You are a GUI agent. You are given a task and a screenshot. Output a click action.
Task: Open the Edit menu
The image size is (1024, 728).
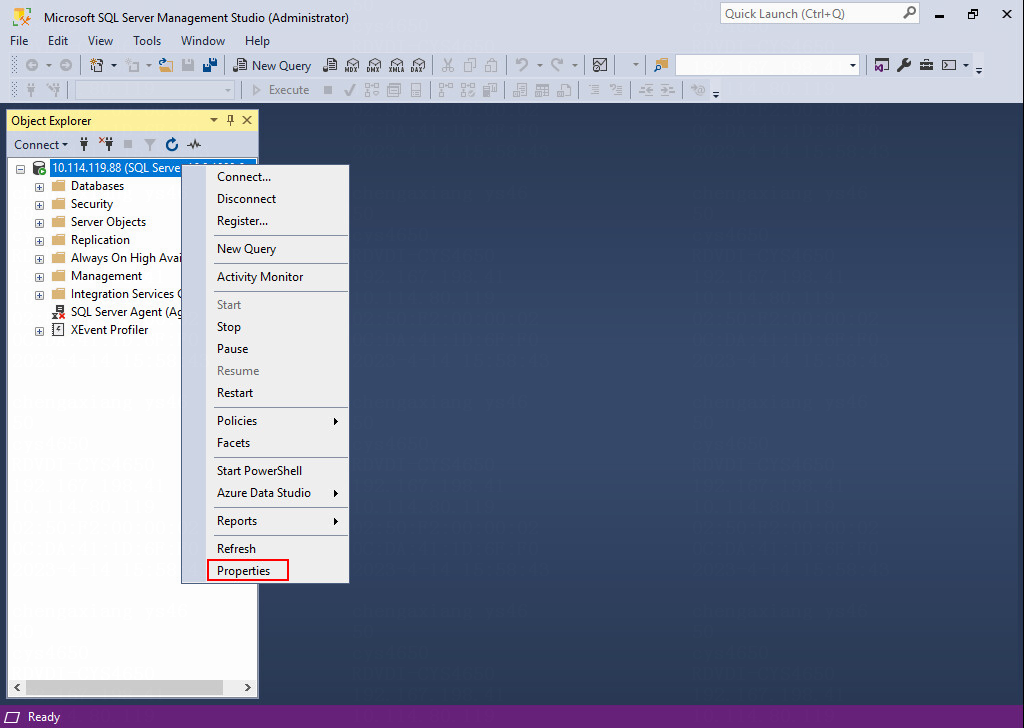(57, 40)
